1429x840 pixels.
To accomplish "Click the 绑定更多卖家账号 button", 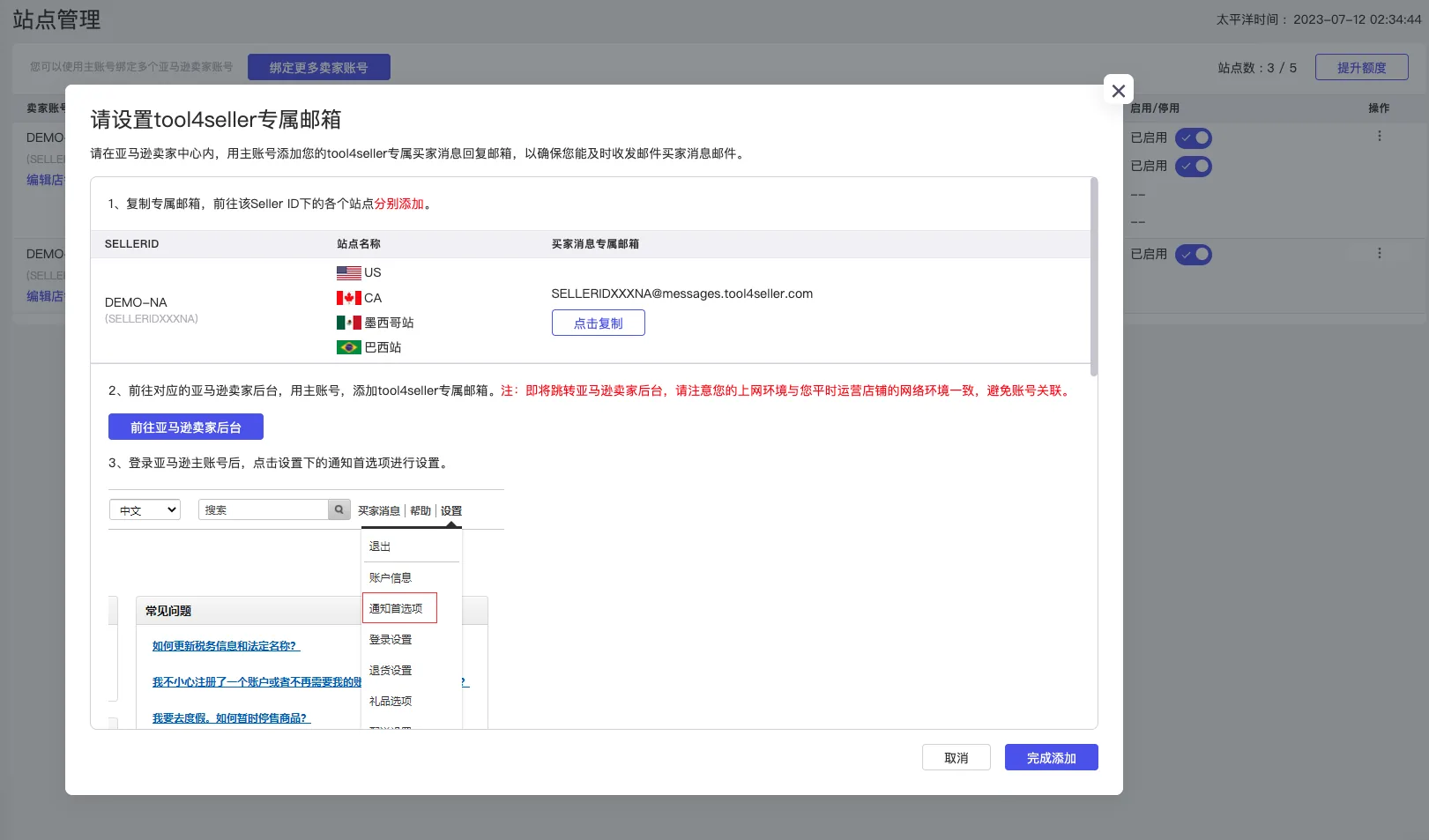I will tap(318, 68).
